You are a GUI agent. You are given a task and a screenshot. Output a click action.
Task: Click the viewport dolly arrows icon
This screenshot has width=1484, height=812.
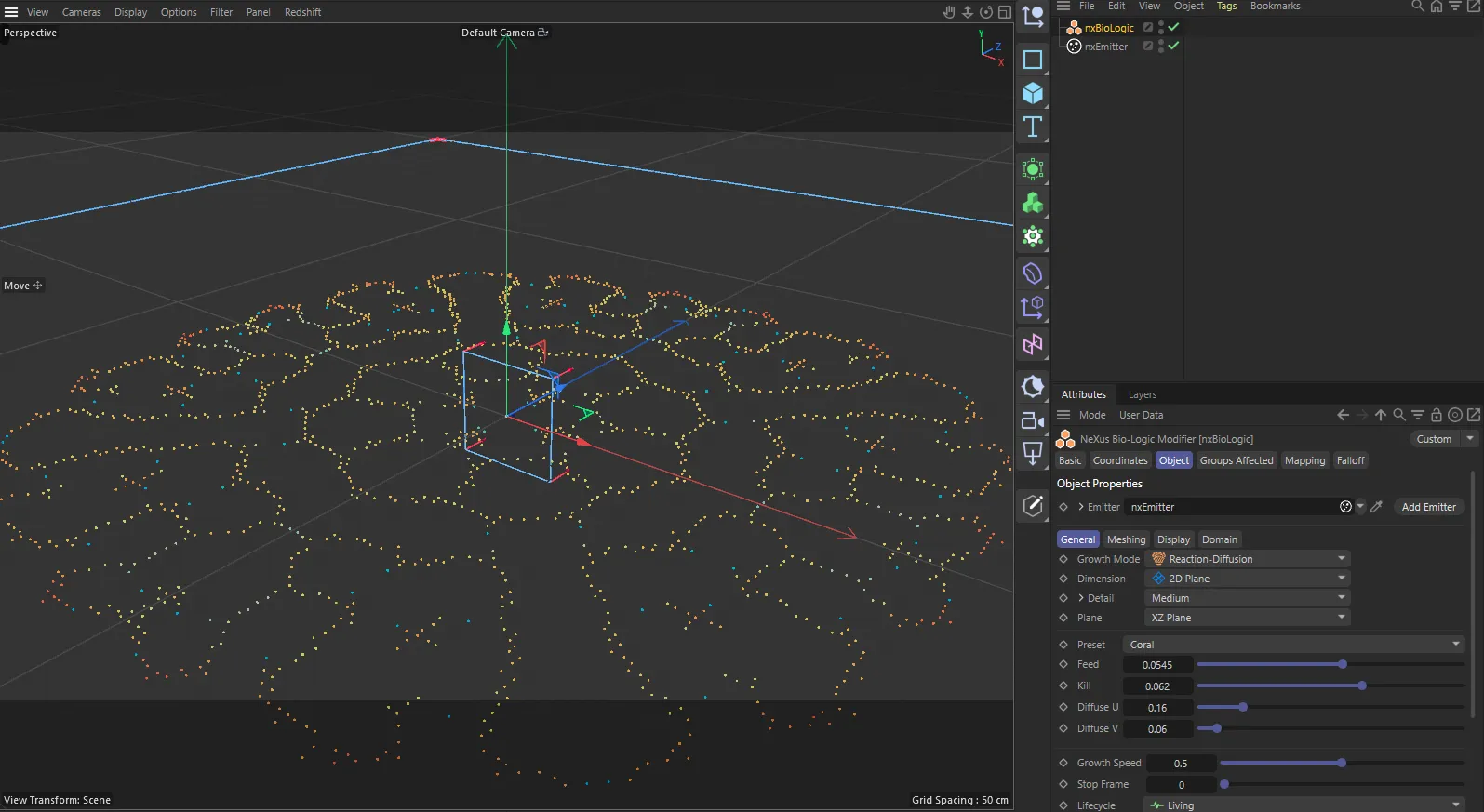968,12
